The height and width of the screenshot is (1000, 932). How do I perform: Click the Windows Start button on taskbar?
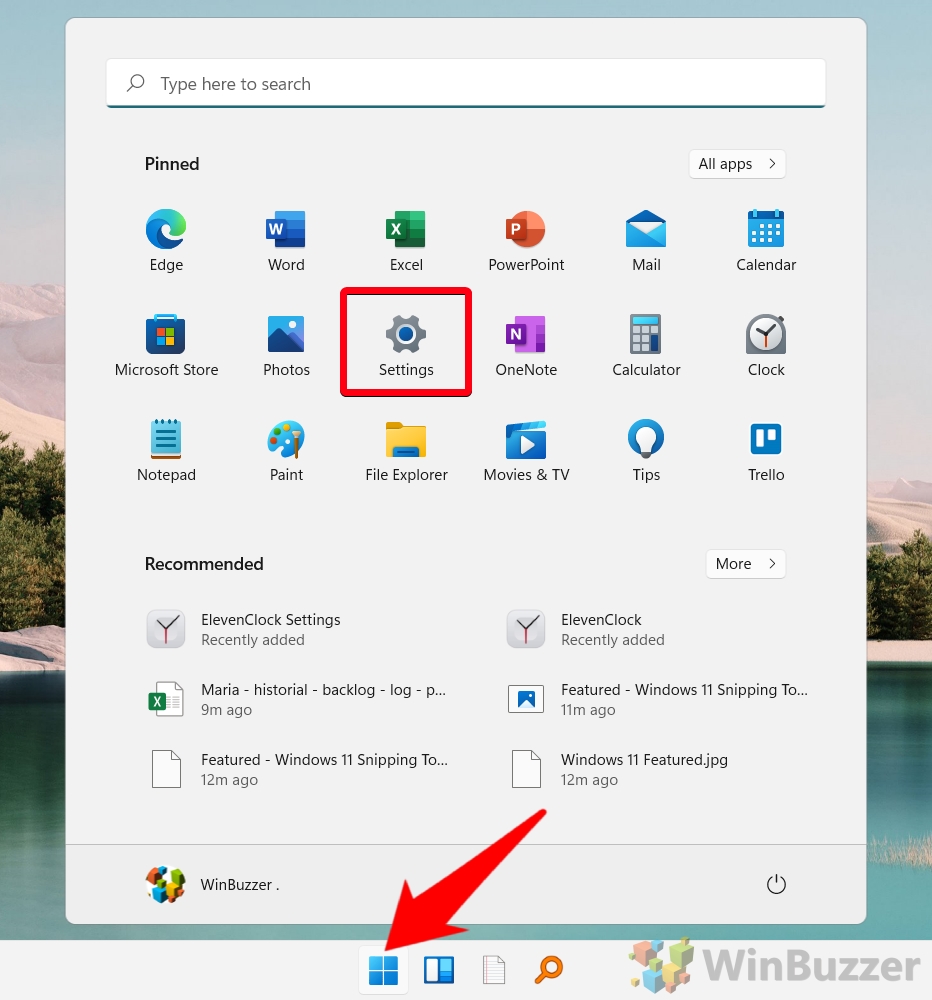(x=383, y=970)
